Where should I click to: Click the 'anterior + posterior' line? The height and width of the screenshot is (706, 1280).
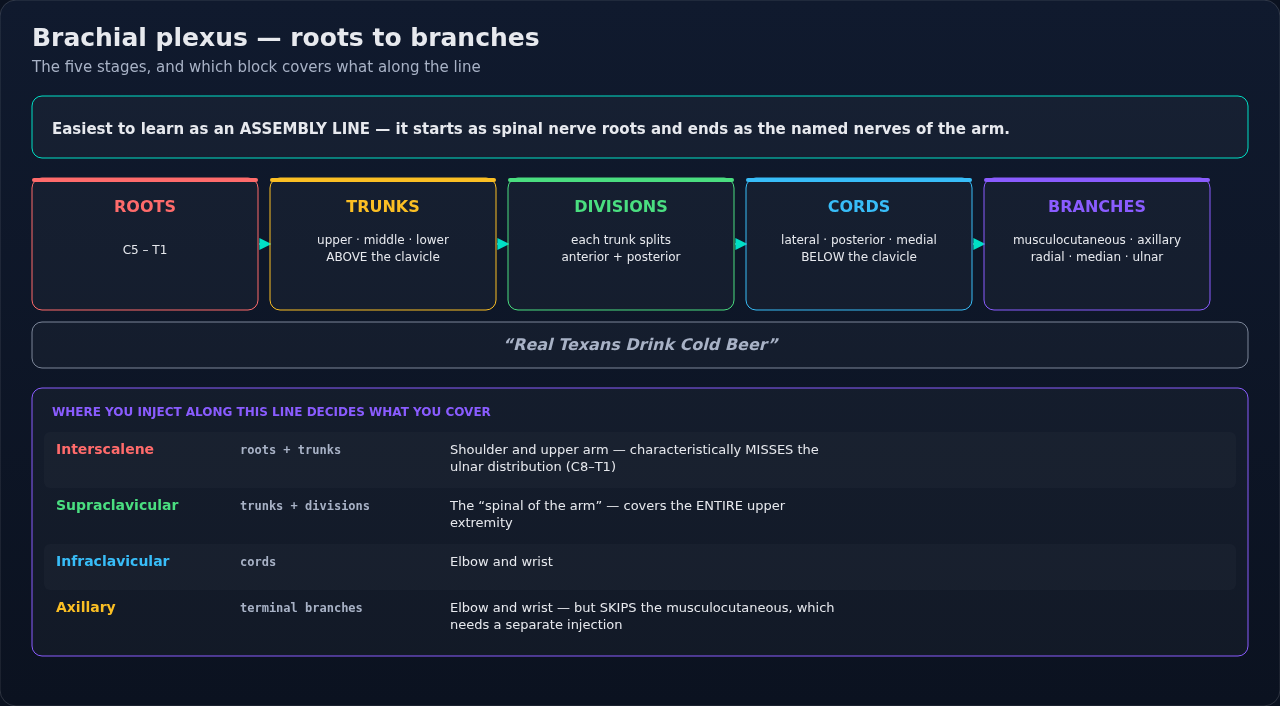tap(621, 257)
